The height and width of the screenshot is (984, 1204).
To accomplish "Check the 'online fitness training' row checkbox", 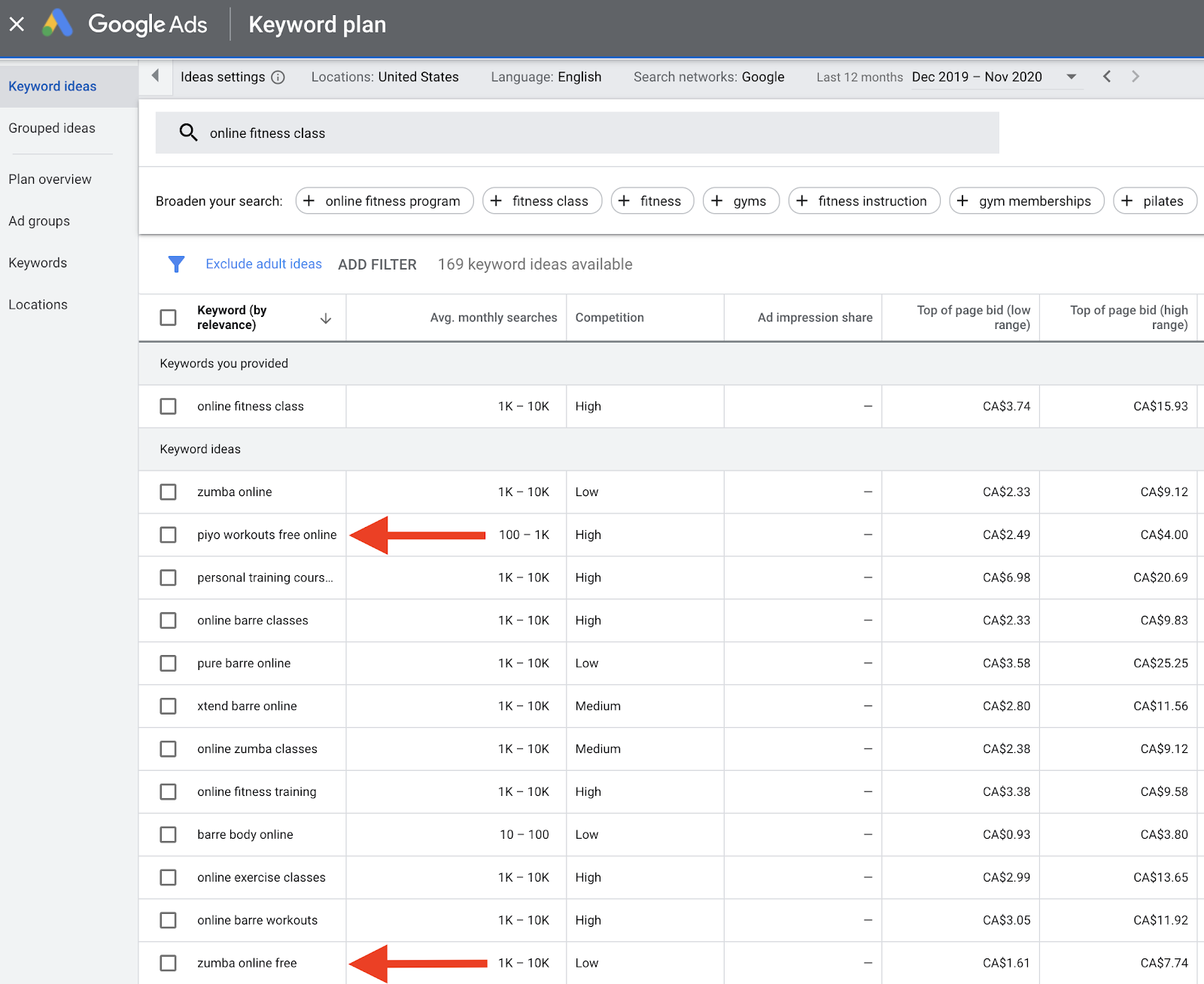I will tap(168, 792).
